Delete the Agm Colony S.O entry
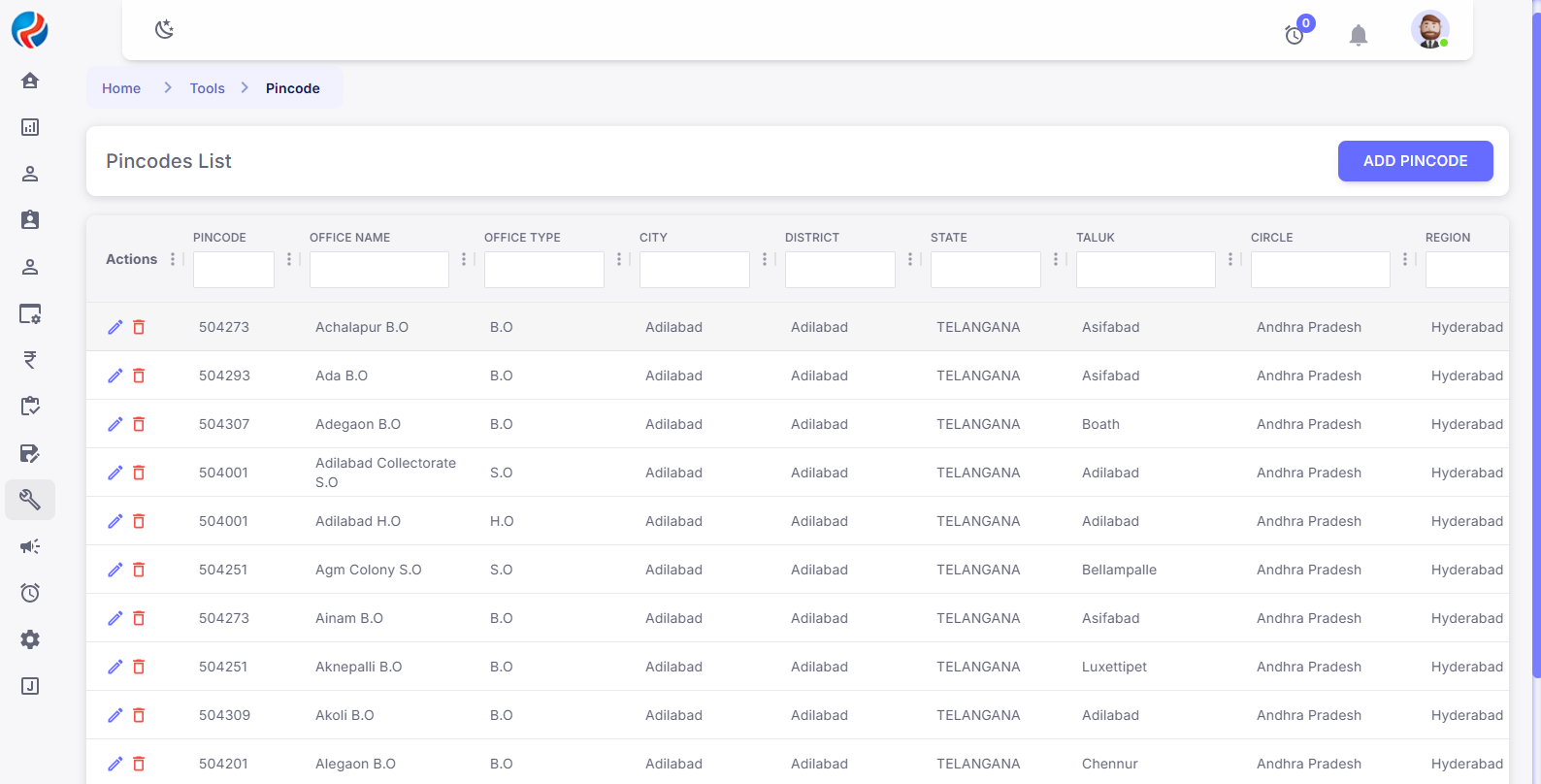This screenshot has height=784, width=1541. (x=139, y=570)
